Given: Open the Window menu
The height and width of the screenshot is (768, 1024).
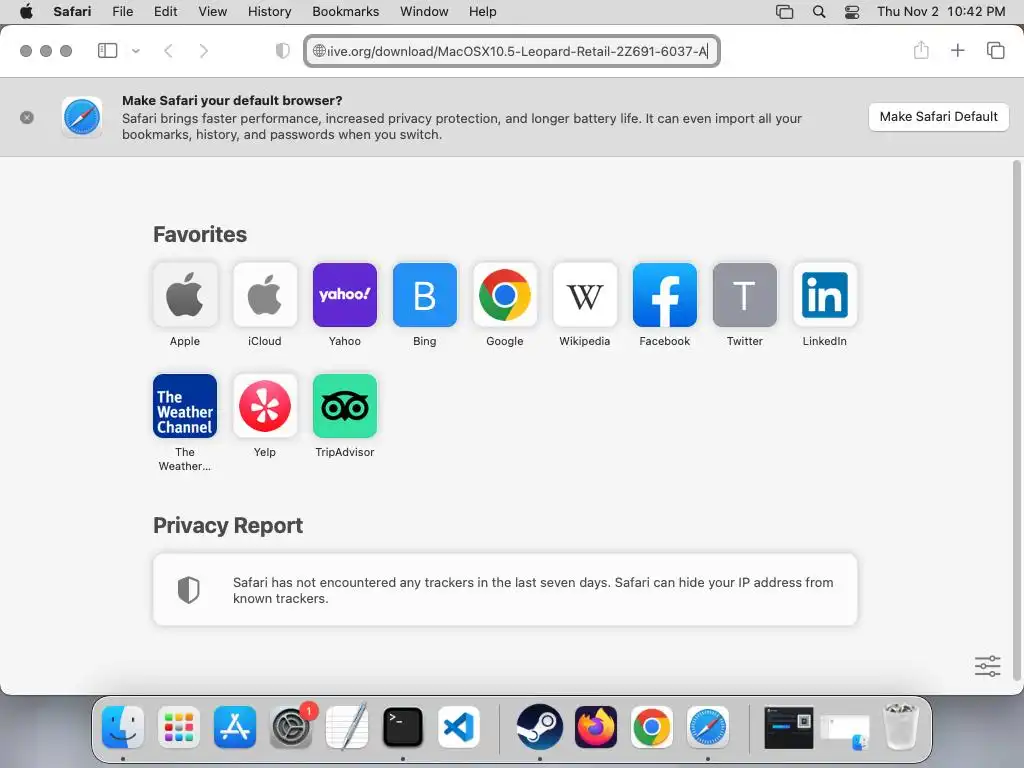Looking at the screenshot, I should (424, 12).
